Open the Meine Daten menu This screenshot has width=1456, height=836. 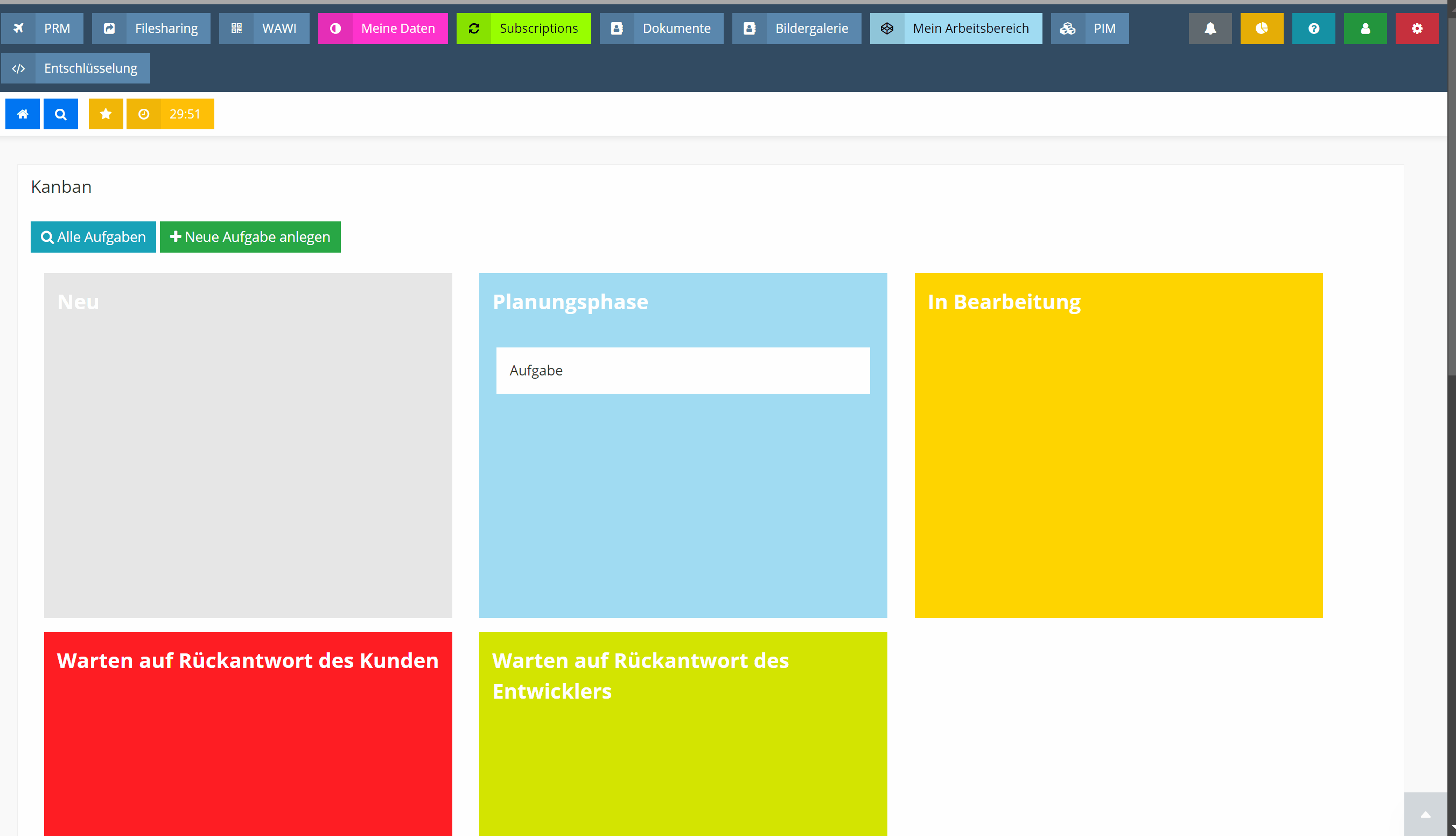(383, 28)
